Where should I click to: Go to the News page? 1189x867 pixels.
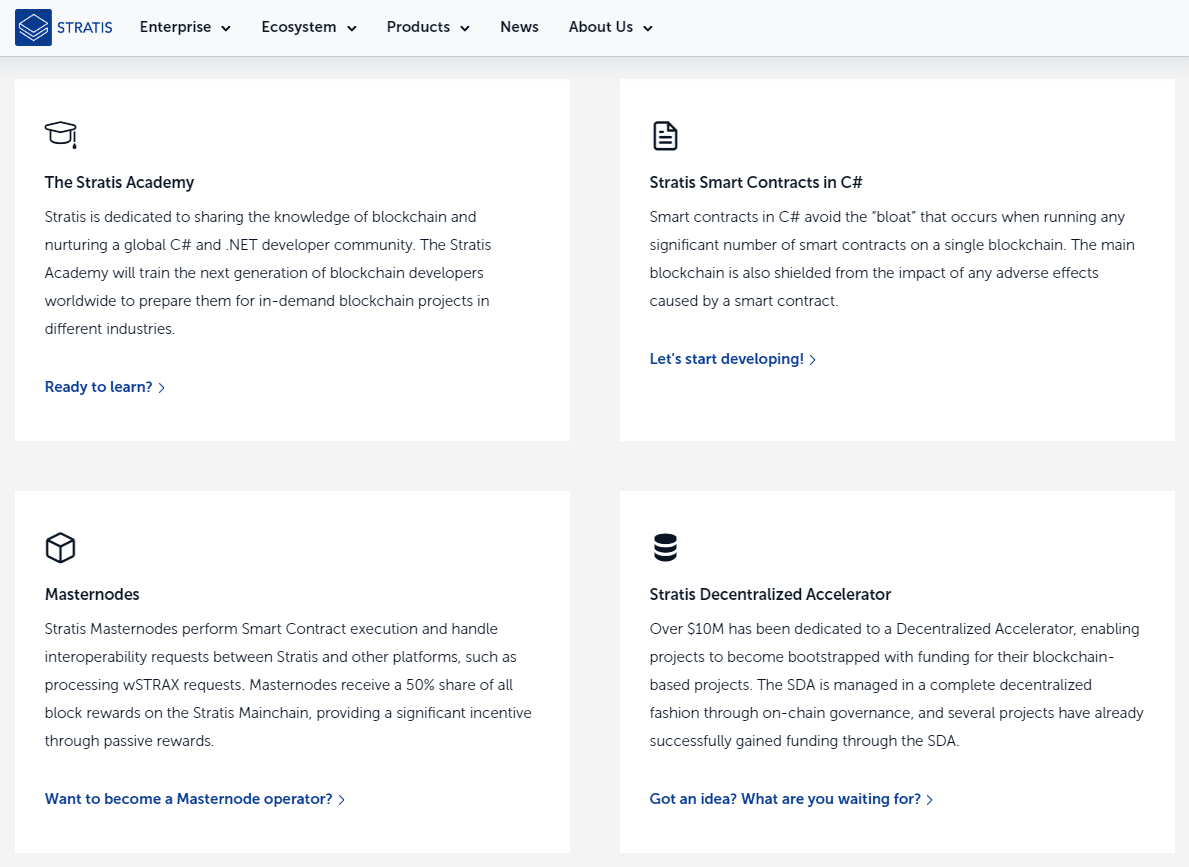pos(519,27)
